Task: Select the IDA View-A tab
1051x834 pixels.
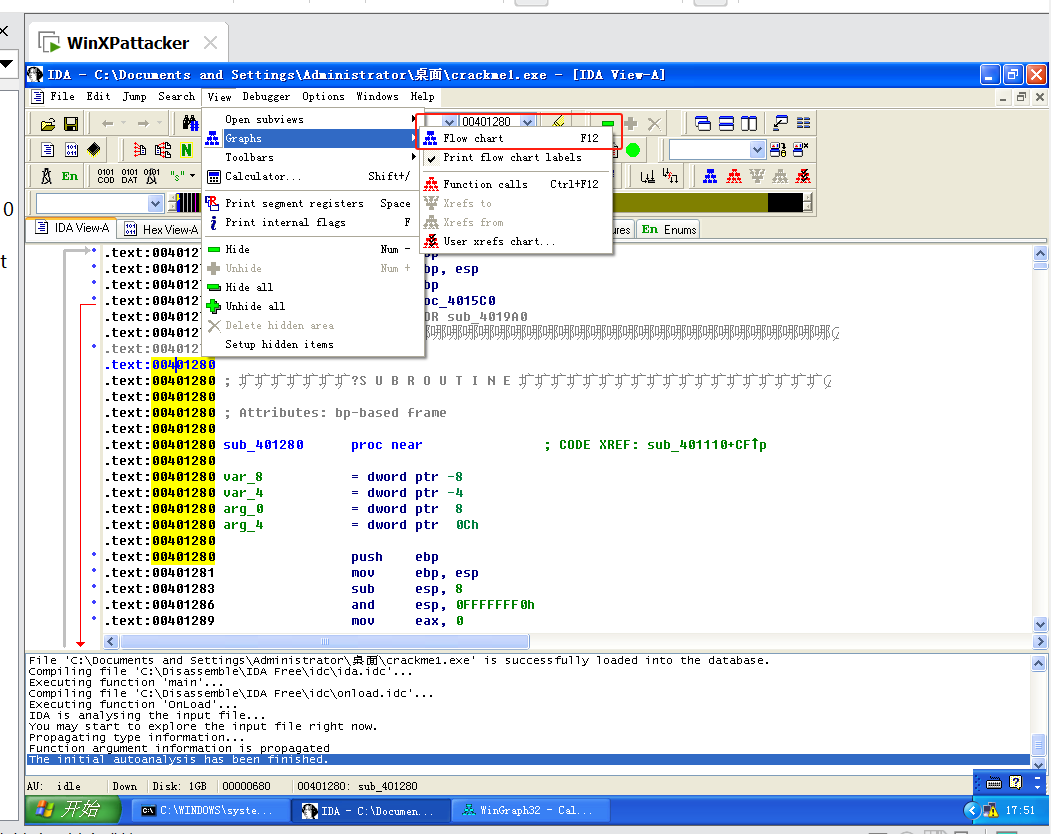Action: tap(72, 228)
